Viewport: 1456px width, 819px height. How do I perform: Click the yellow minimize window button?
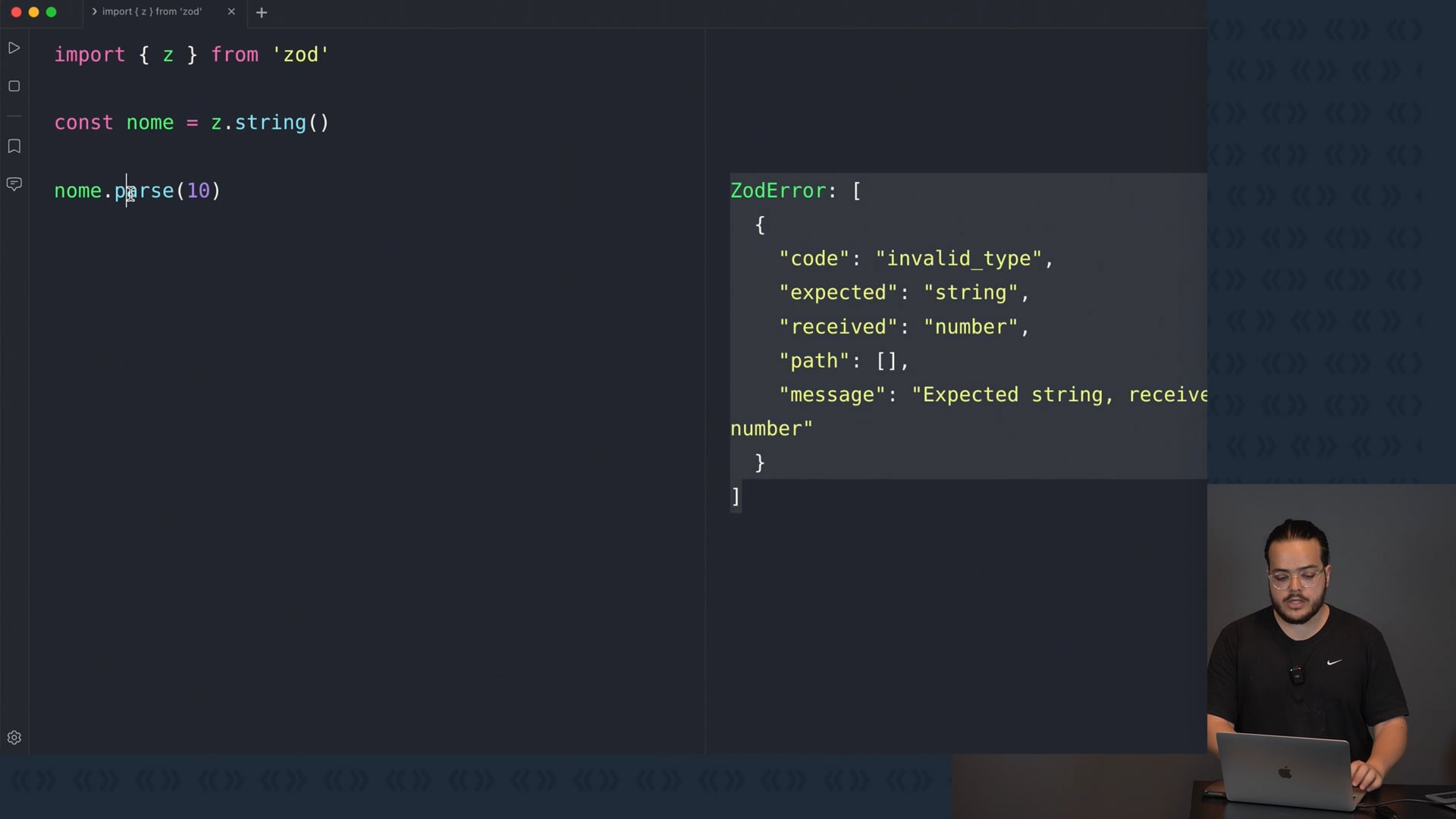click(33, 12)
